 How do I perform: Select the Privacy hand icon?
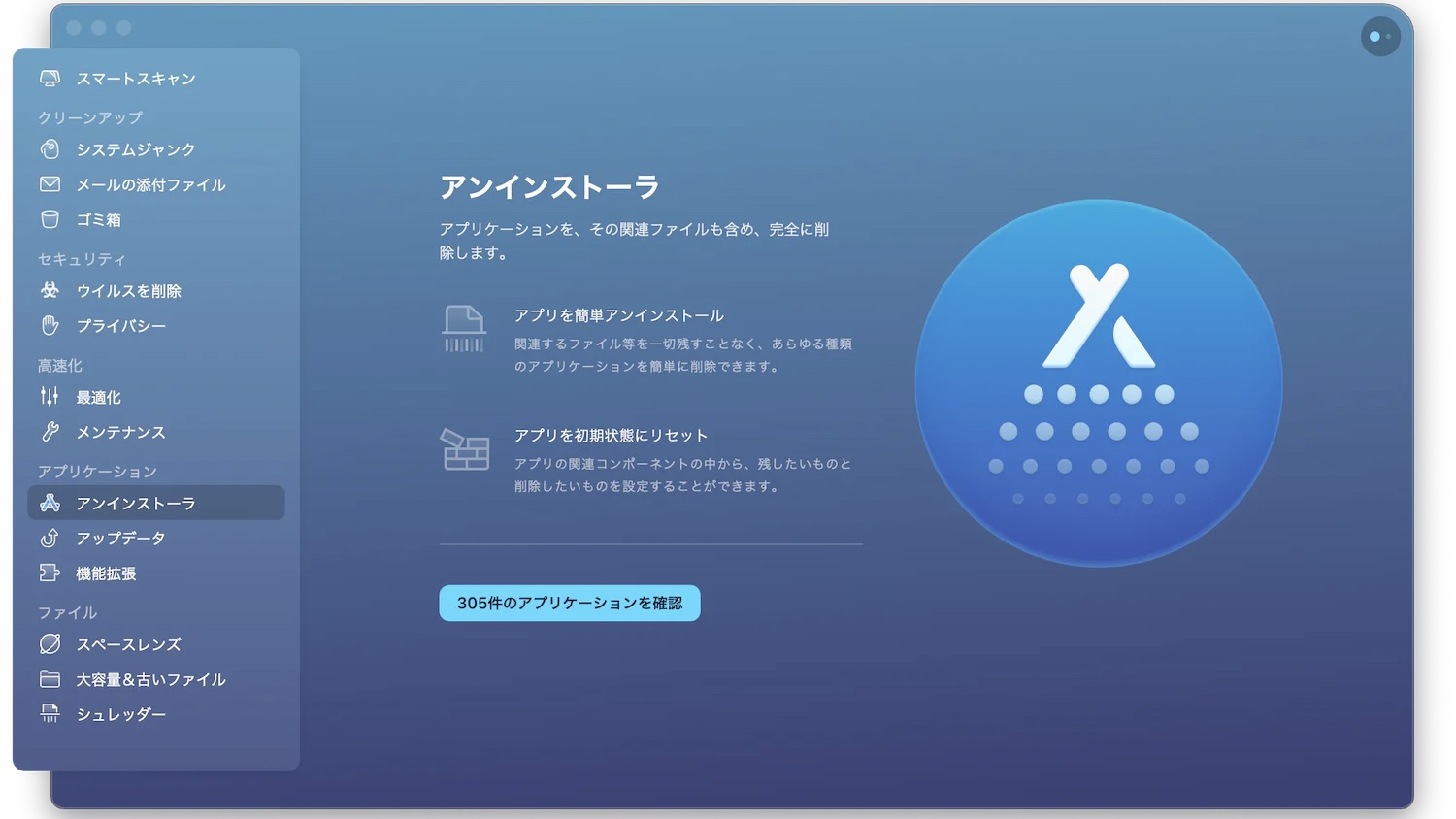[50, 326]
